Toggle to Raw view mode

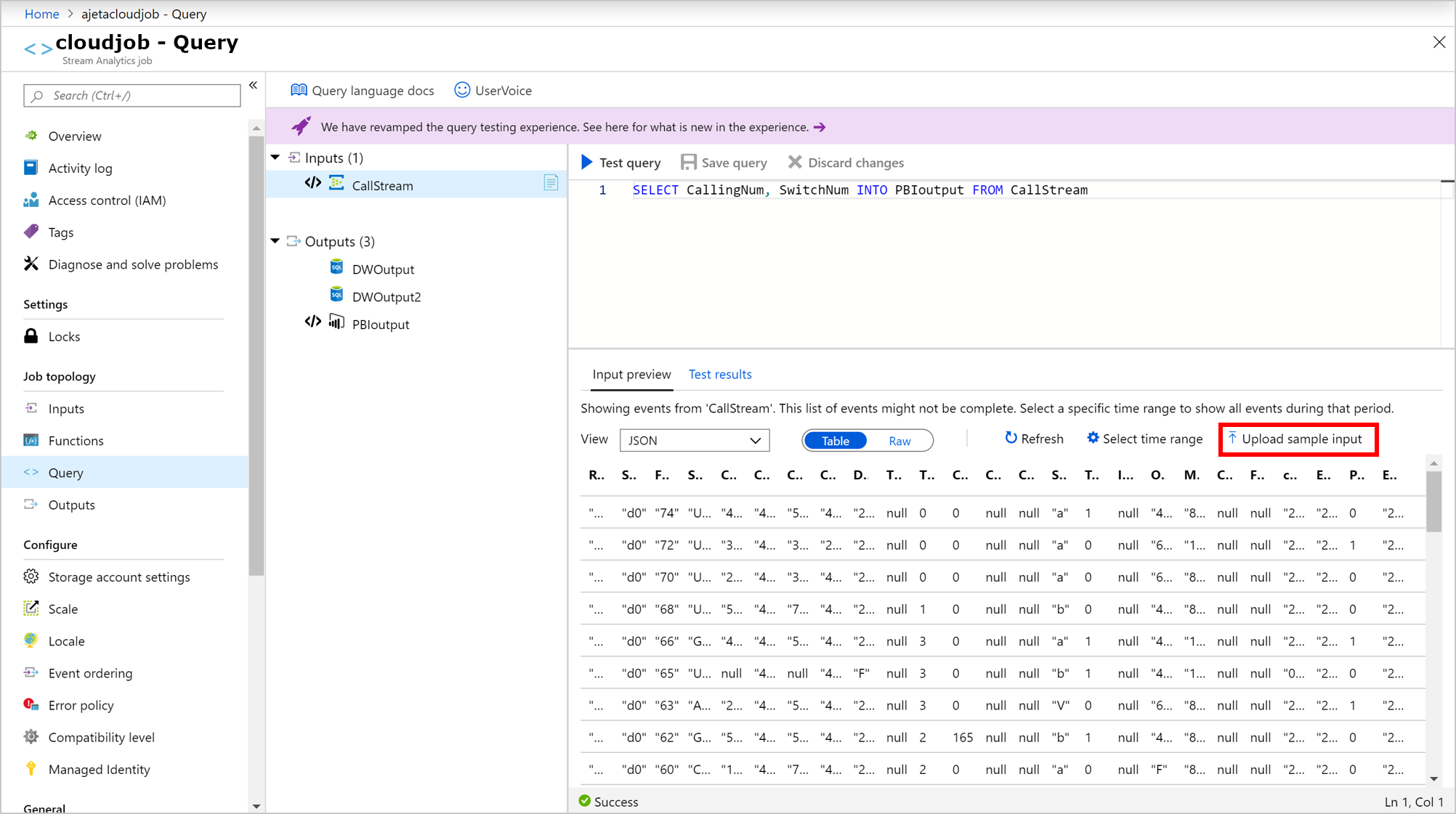pos(899,440)
